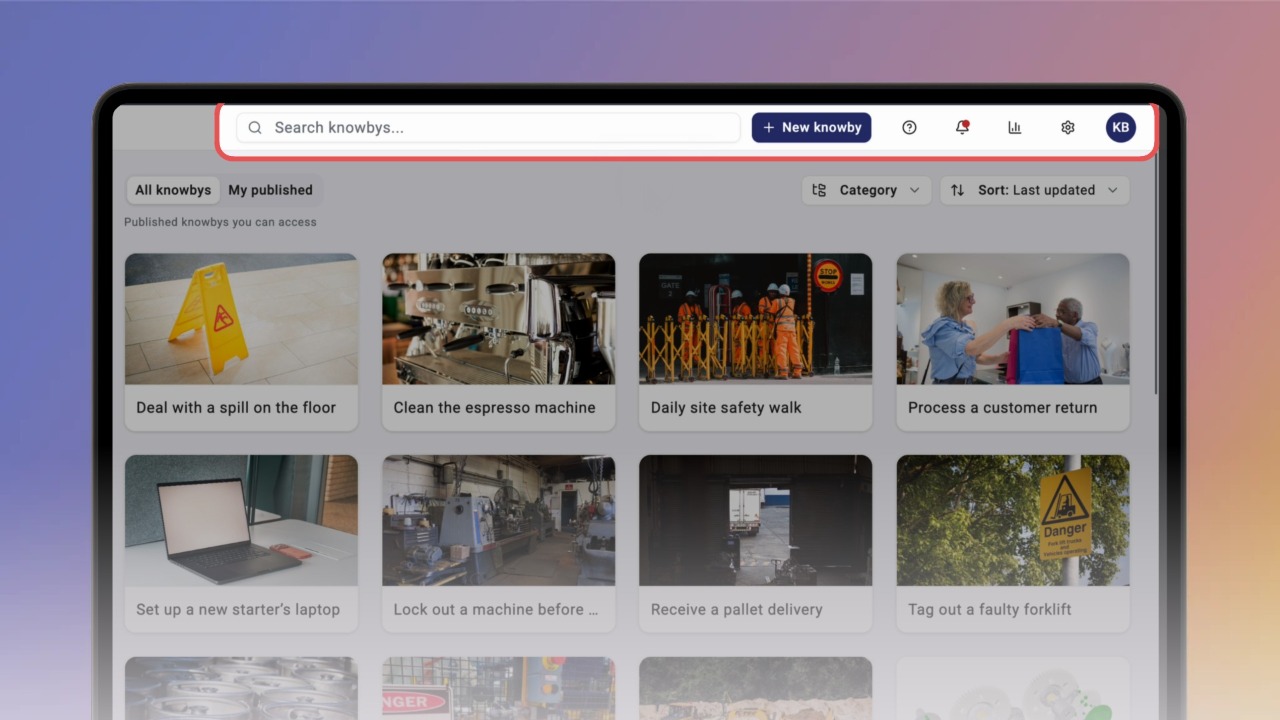
Task: Open the espresso machine thumbnail
Action: (498, 319)
